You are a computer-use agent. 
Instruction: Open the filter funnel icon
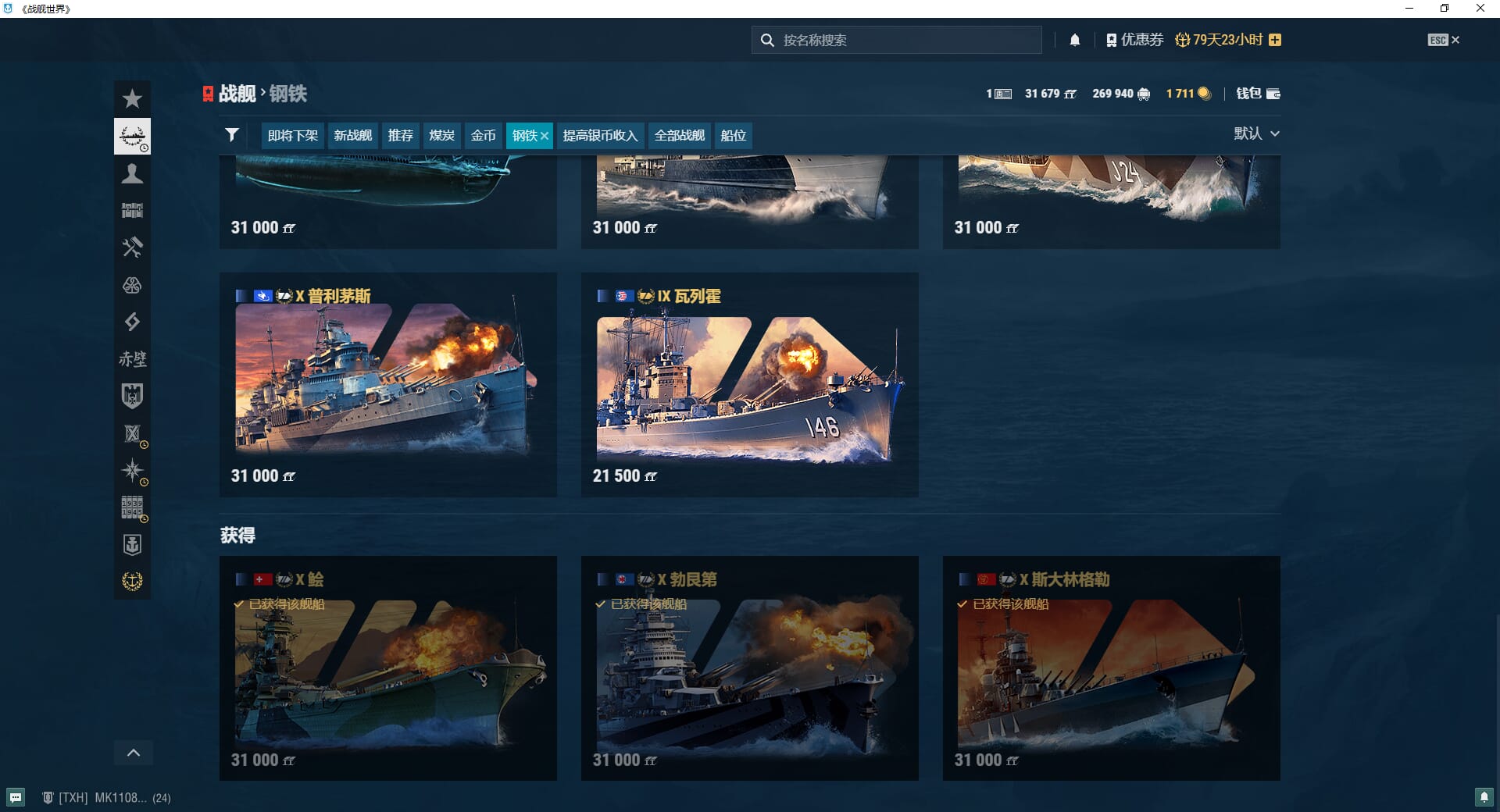pyautogui.click(x=232, y=135)
